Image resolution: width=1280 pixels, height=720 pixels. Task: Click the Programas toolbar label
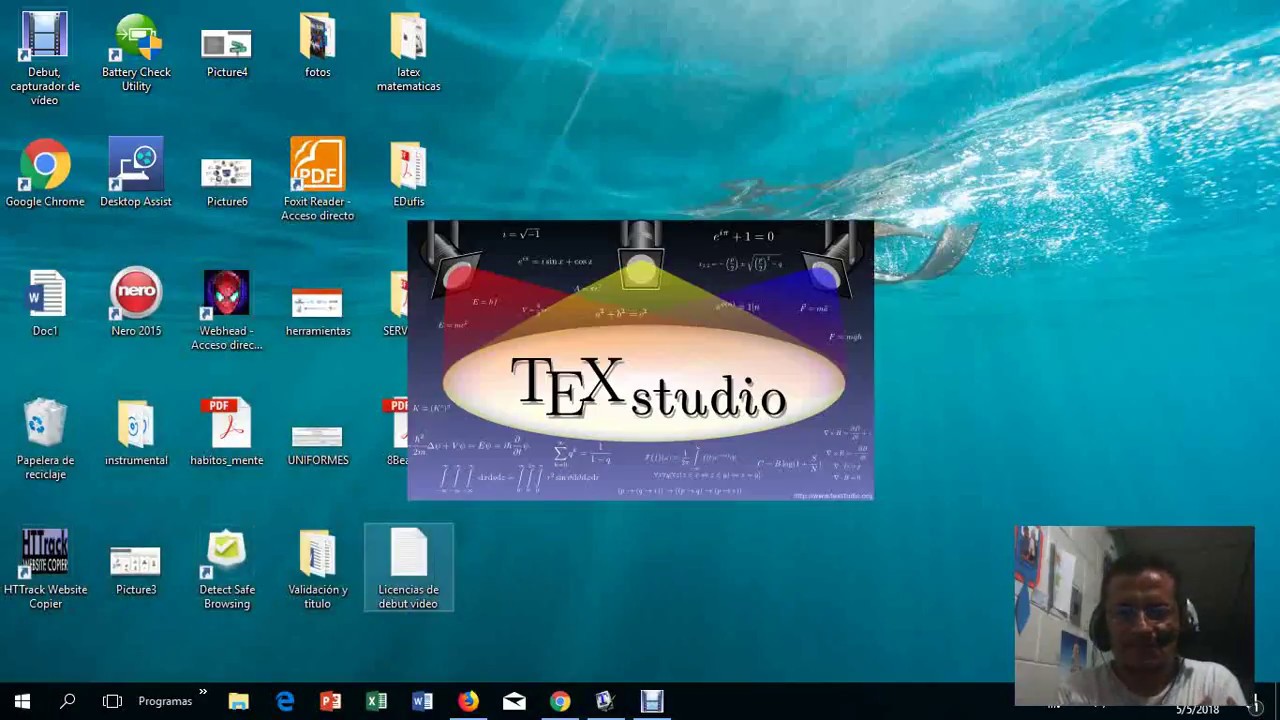165,702
